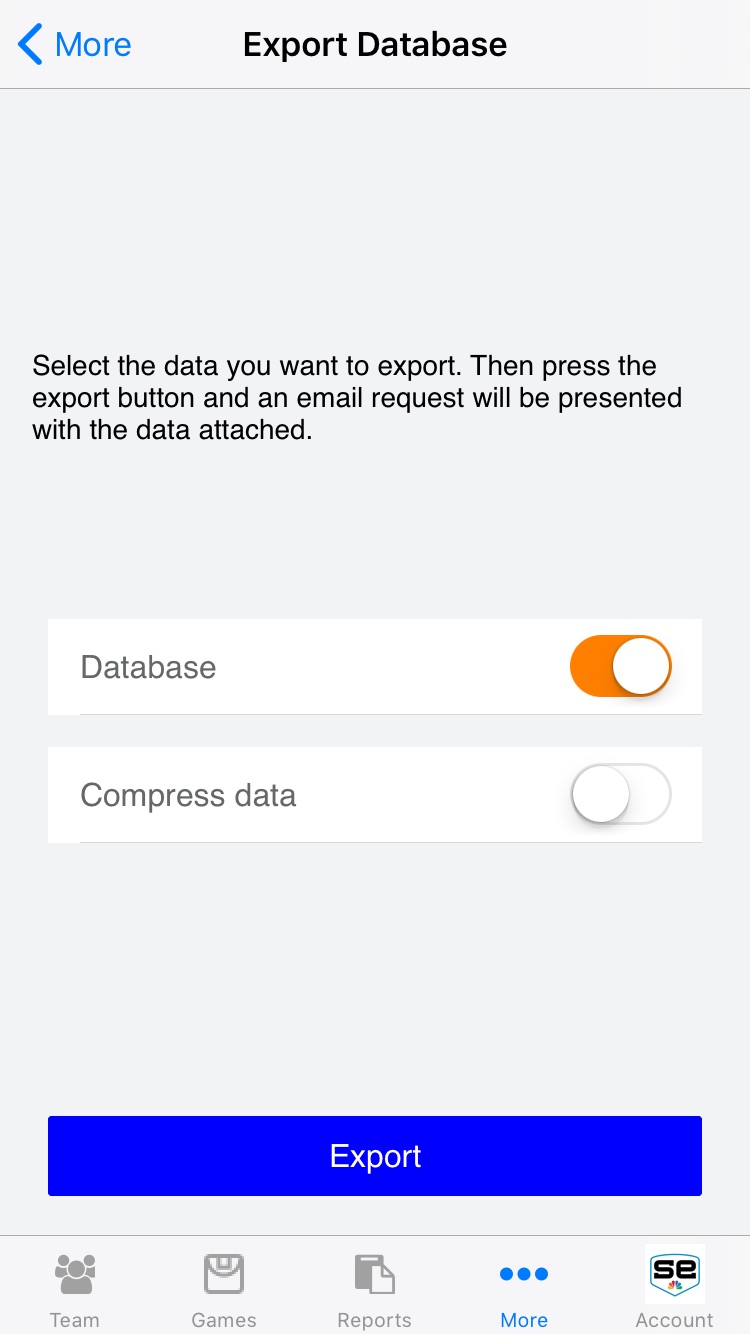This screenshot has width=750, height=1334.
Task: Open the Account SE logo icon
Action: [x=675, y=1273]
